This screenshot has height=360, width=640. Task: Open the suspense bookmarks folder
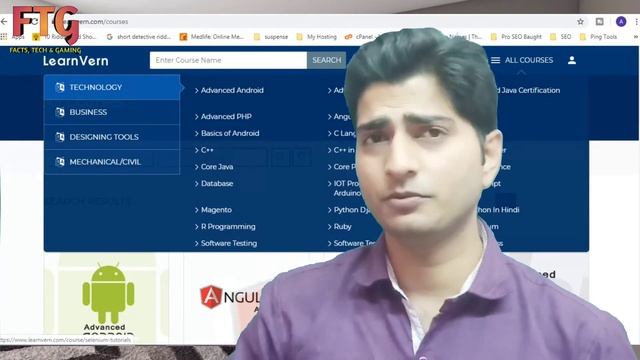(271, 37)
